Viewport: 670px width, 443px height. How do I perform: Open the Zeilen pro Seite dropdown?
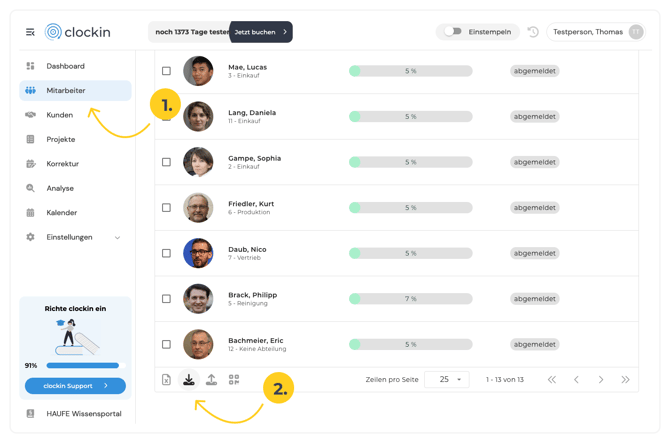(x=447, y=379)
